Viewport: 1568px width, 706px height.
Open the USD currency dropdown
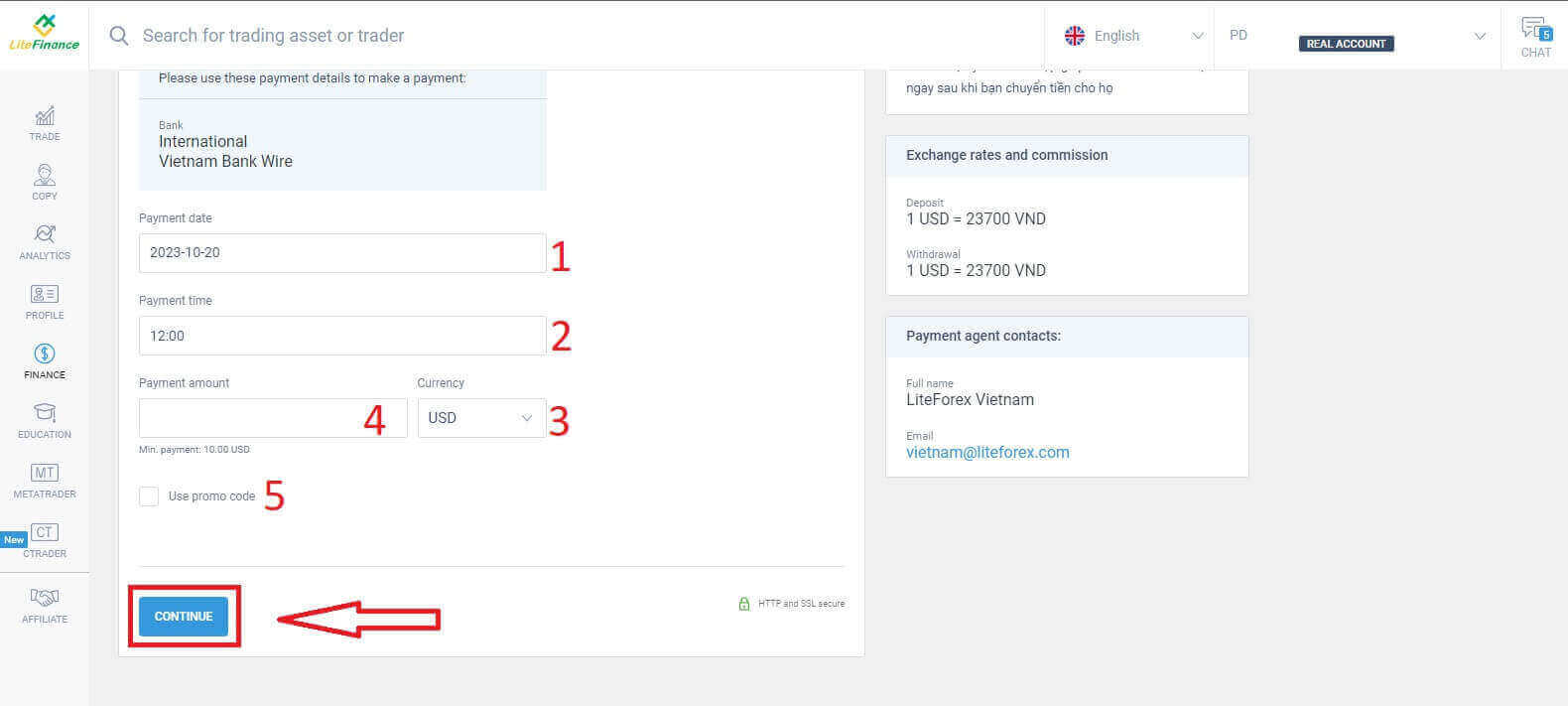(481, 418)
